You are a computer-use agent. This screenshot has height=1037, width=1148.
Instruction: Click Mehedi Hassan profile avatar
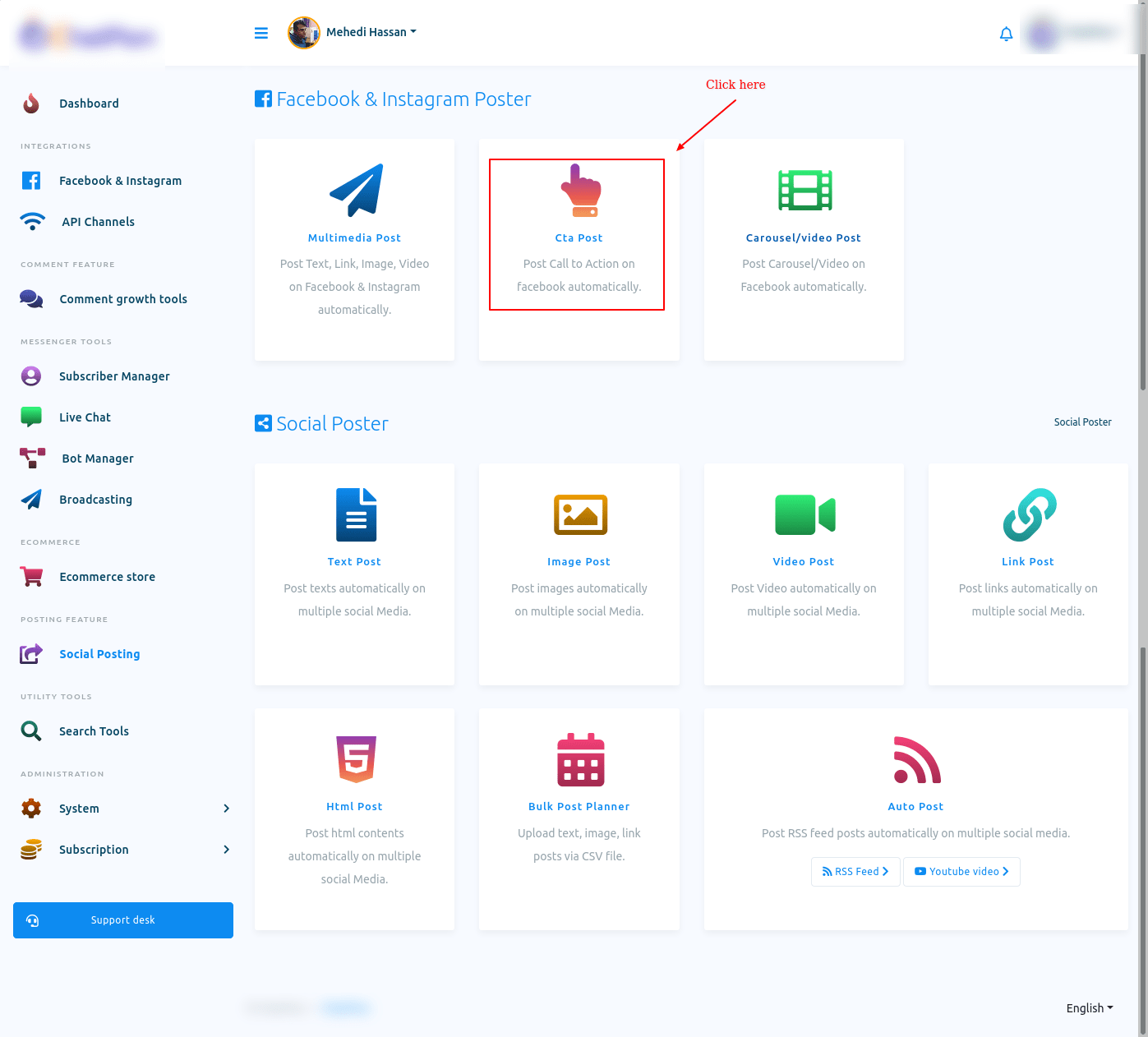click(304, 33)
